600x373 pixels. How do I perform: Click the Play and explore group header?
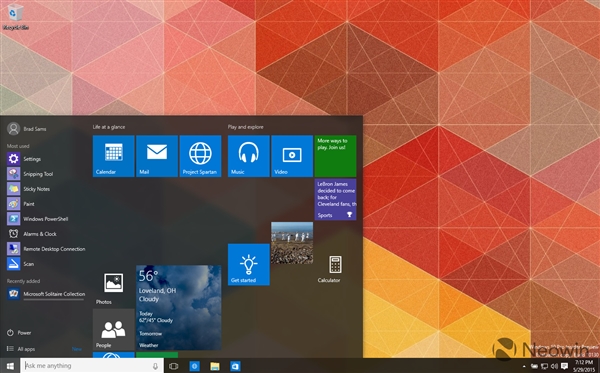pyautogui.click(x=245, y=127)
